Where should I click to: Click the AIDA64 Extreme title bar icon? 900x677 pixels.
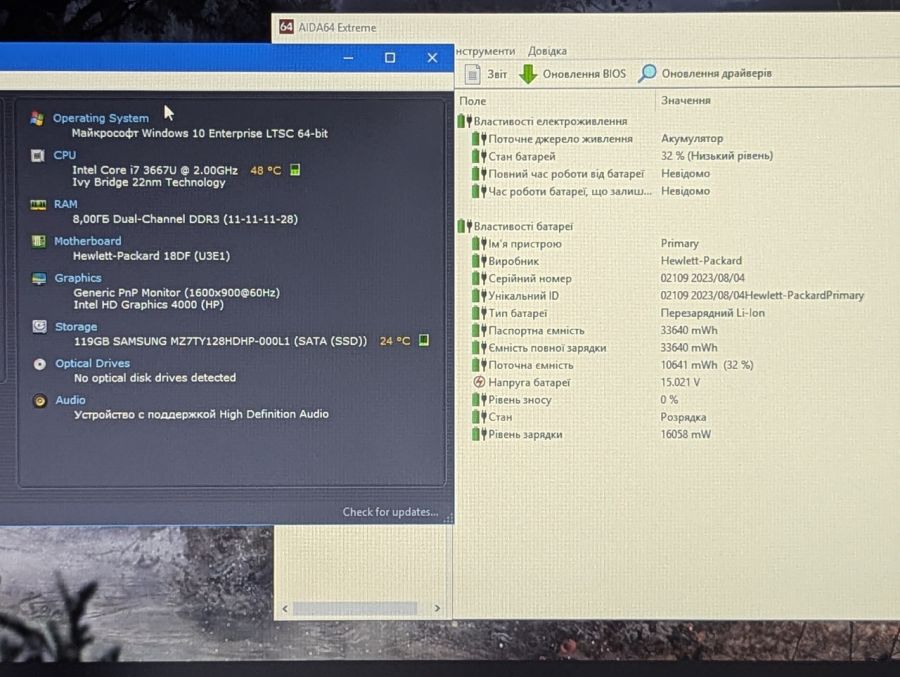click(286, 27)
